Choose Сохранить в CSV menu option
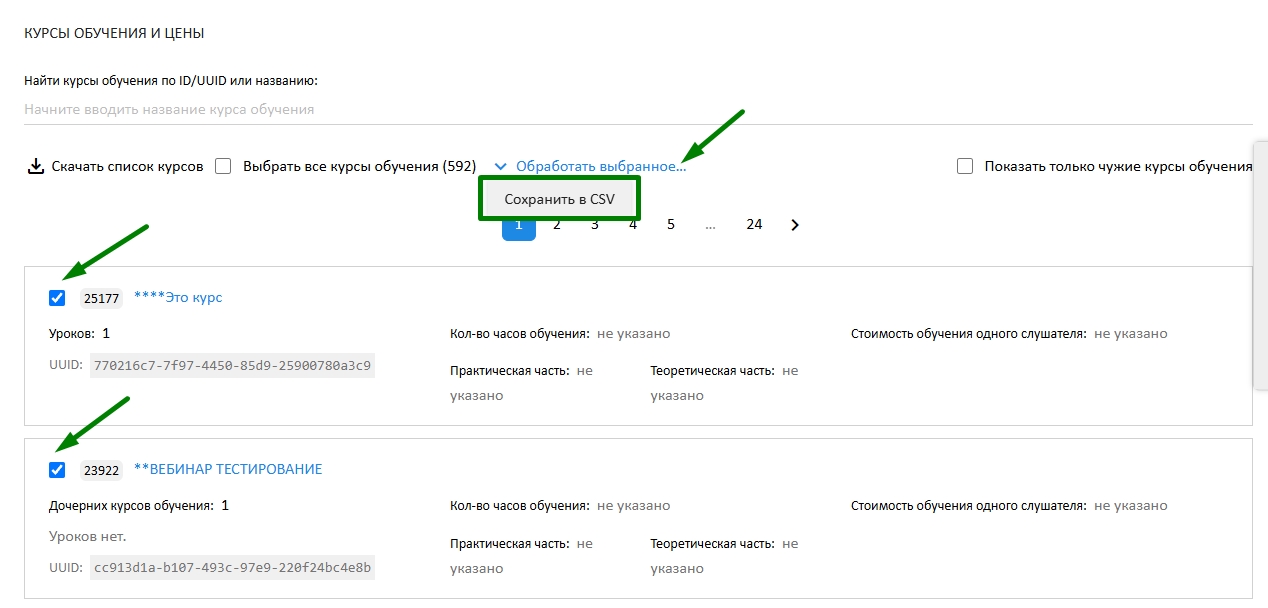The image size is (1268, 608). 560,199
